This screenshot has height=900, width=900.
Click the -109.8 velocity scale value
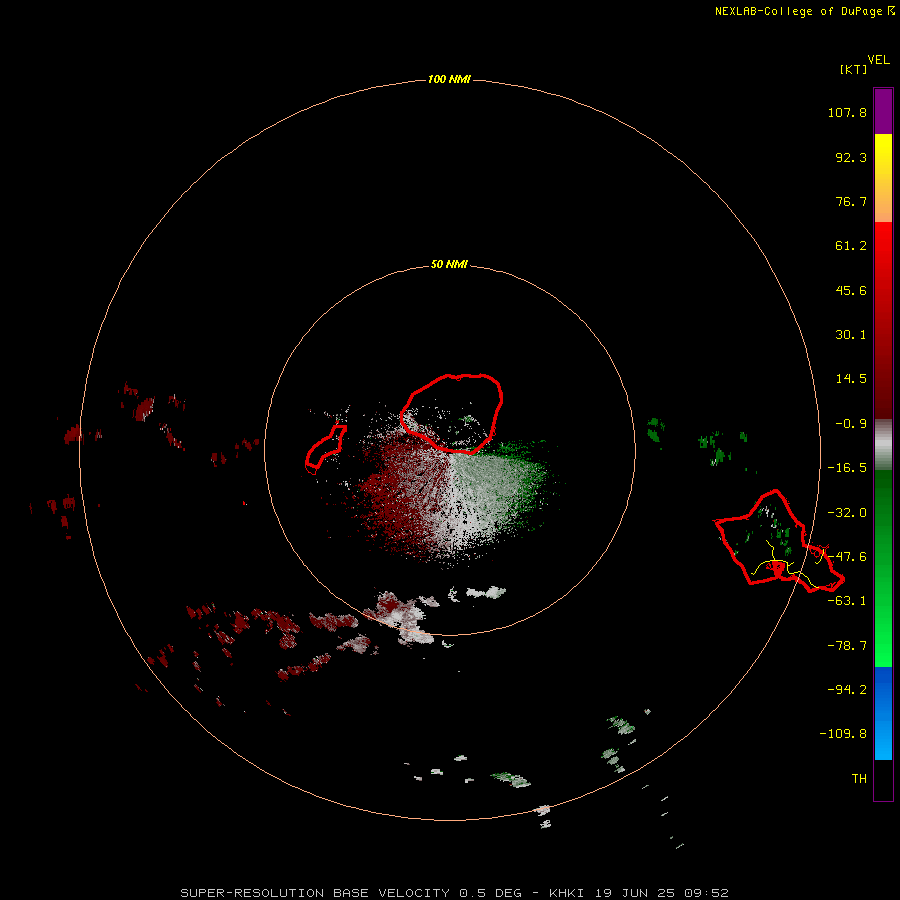[x=843, y=734]
